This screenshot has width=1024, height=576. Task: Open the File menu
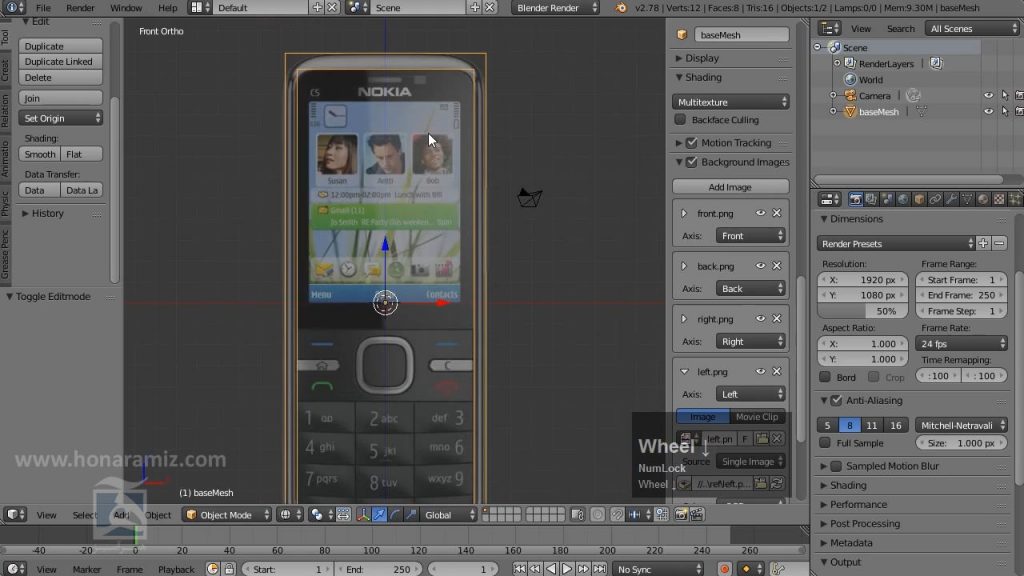point(43,8)
